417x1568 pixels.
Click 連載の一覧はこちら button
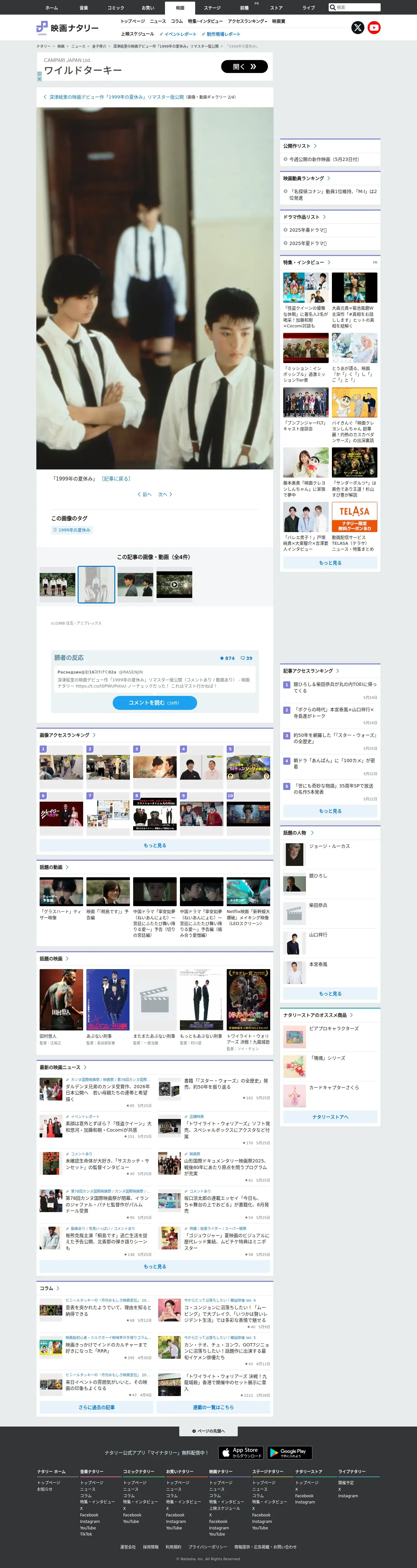(x=213, y=1407)
